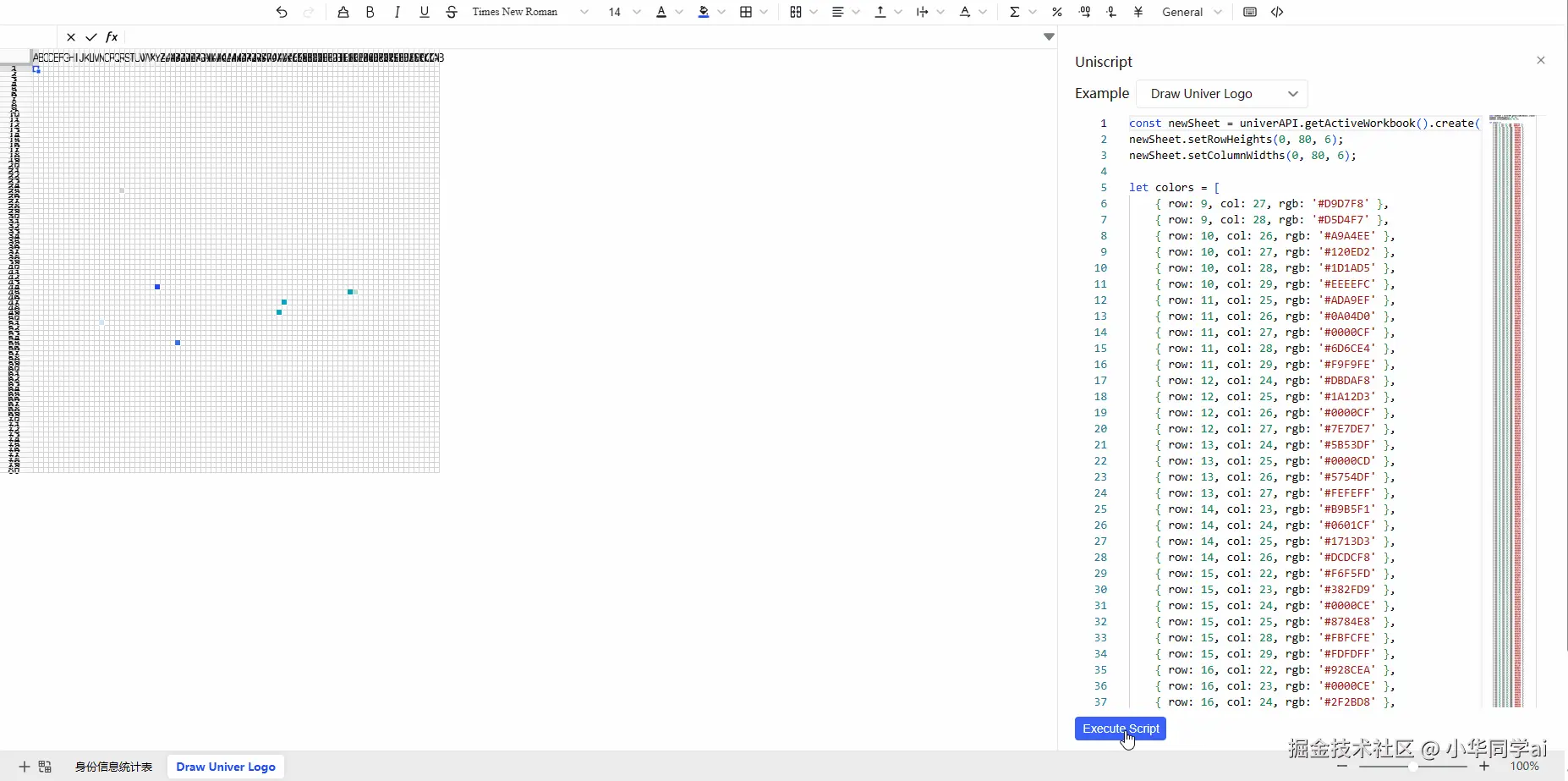Open the font size 14 dropdown
Screen dimensions: 1568x781
pos(624,12)
